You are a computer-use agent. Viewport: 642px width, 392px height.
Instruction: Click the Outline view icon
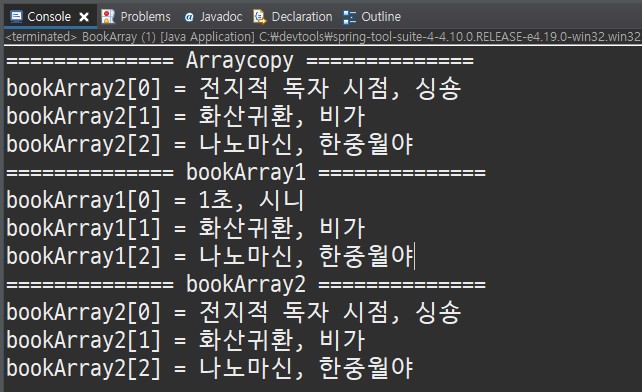pyautogui.click(x=349, y=17)
